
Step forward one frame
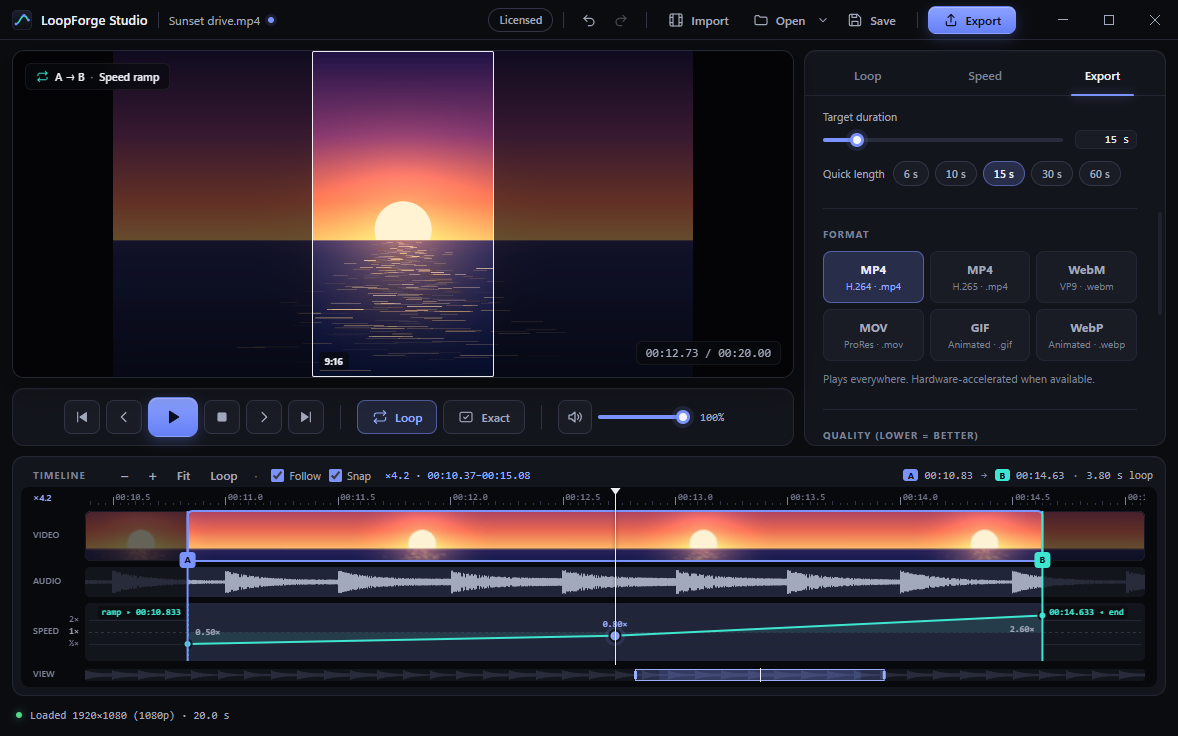pos(264,417)
